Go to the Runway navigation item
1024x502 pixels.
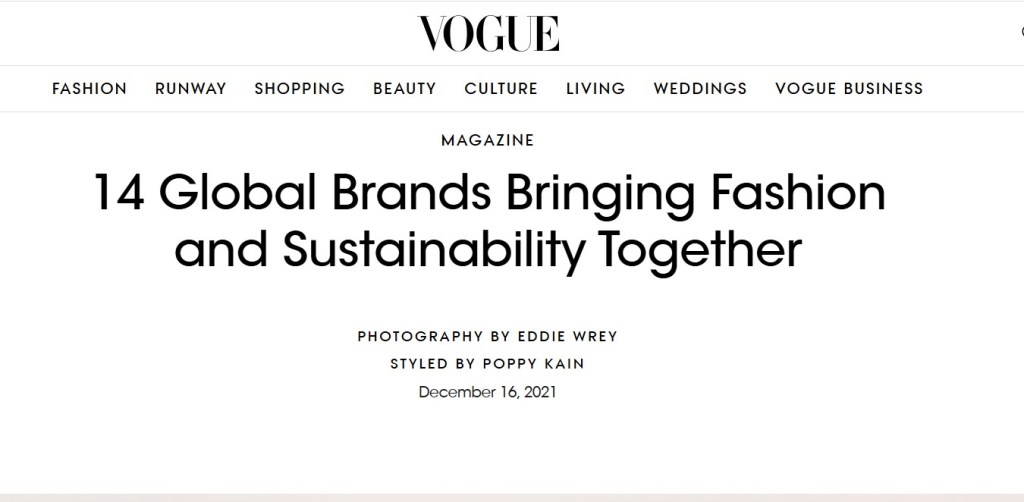pyautogui.click(x=190, y=88)
